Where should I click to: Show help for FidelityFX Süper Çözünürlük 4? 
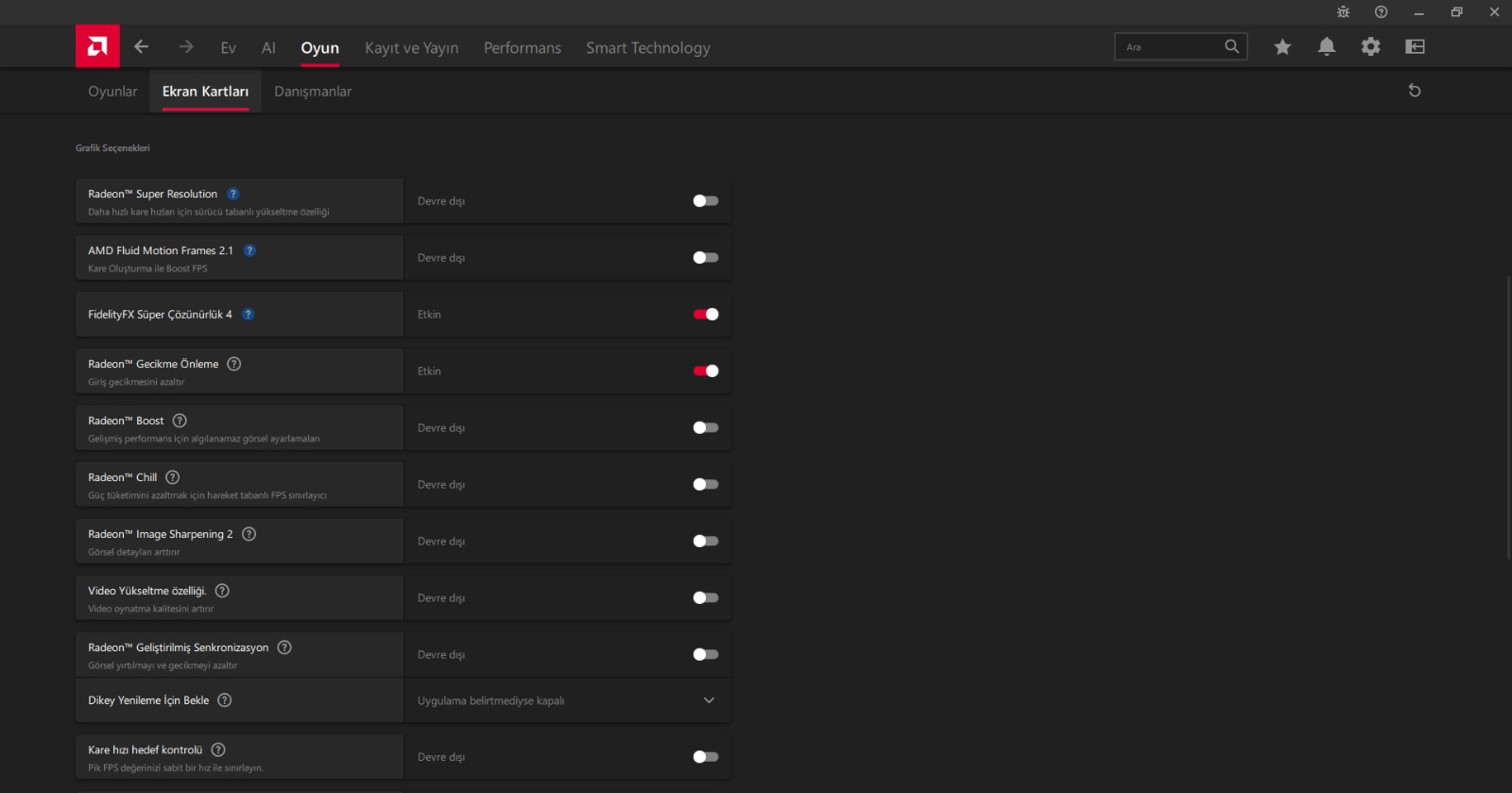point(248,315)
